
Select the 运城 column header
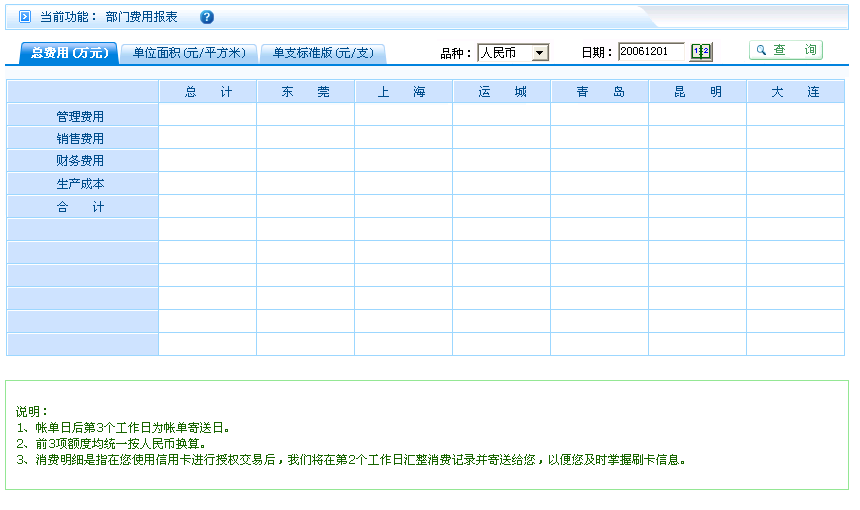coord(501,92)
